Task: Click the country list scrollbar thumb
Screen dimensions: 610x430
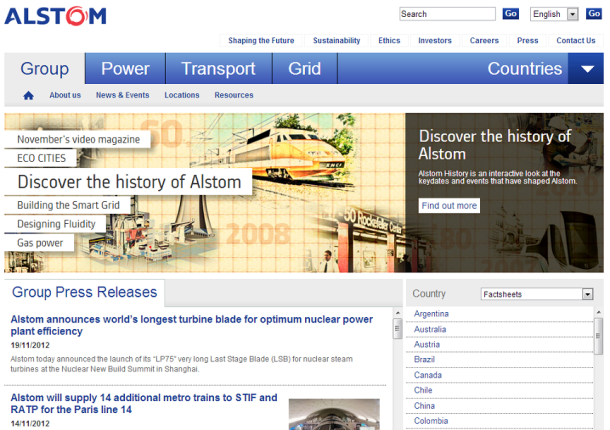Action: tap(599, 335)
